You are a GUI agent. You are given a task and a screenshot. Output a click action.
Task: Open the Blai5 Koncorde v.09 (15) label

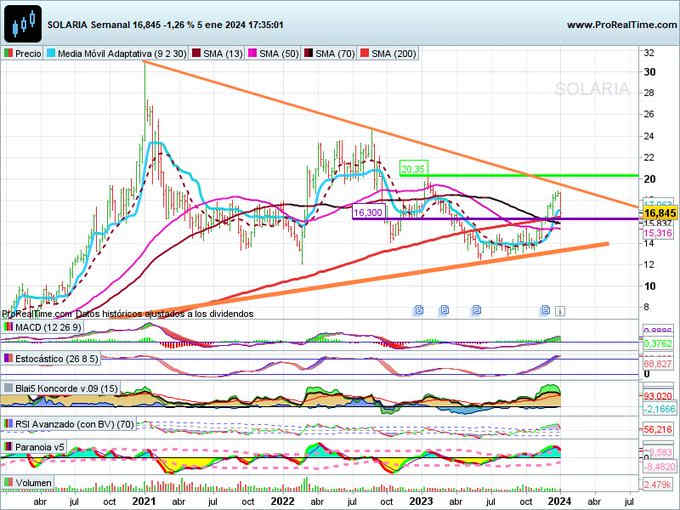[61, 388]
